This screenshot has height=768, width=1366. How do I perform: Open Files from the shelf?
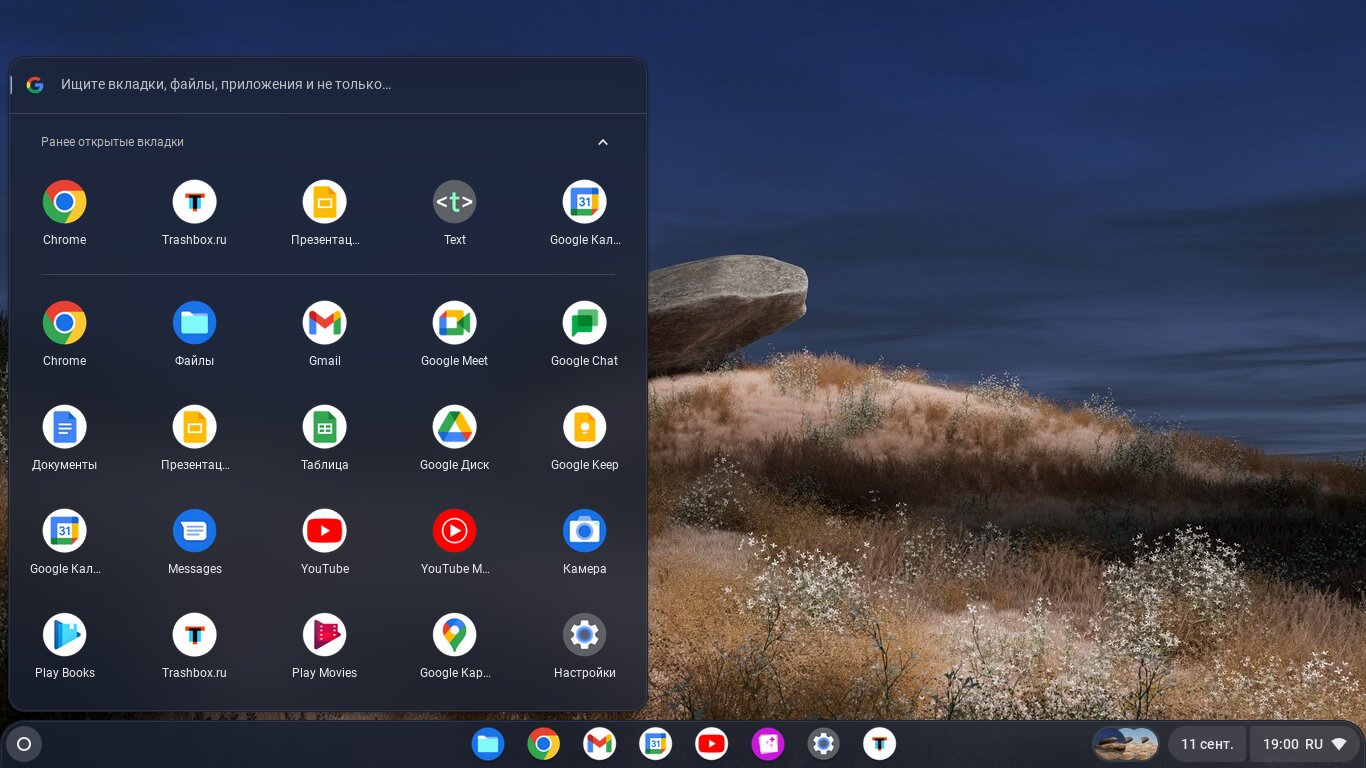pos(488,744)
